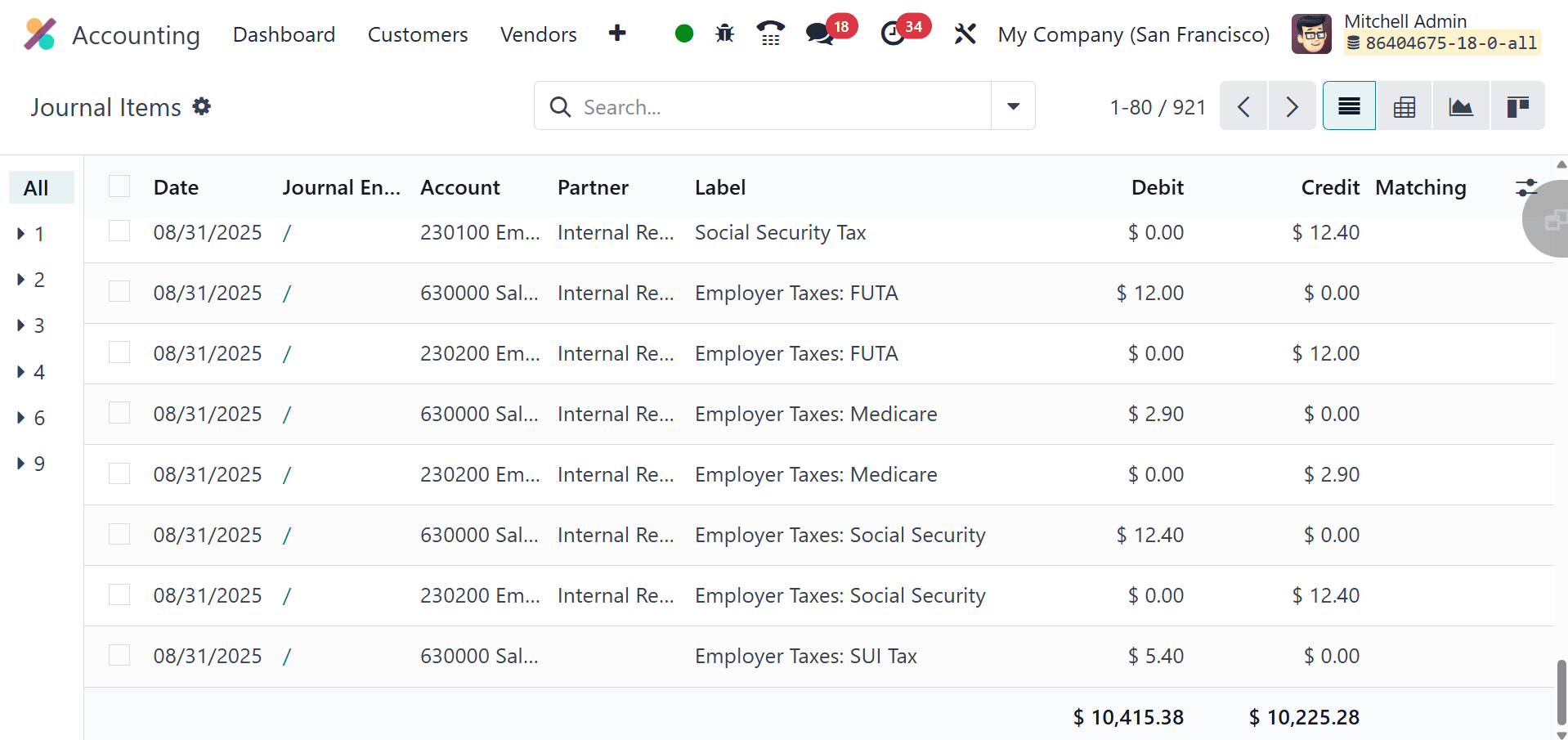Open the search options dropdown arrow

[x=1013, y=106]
